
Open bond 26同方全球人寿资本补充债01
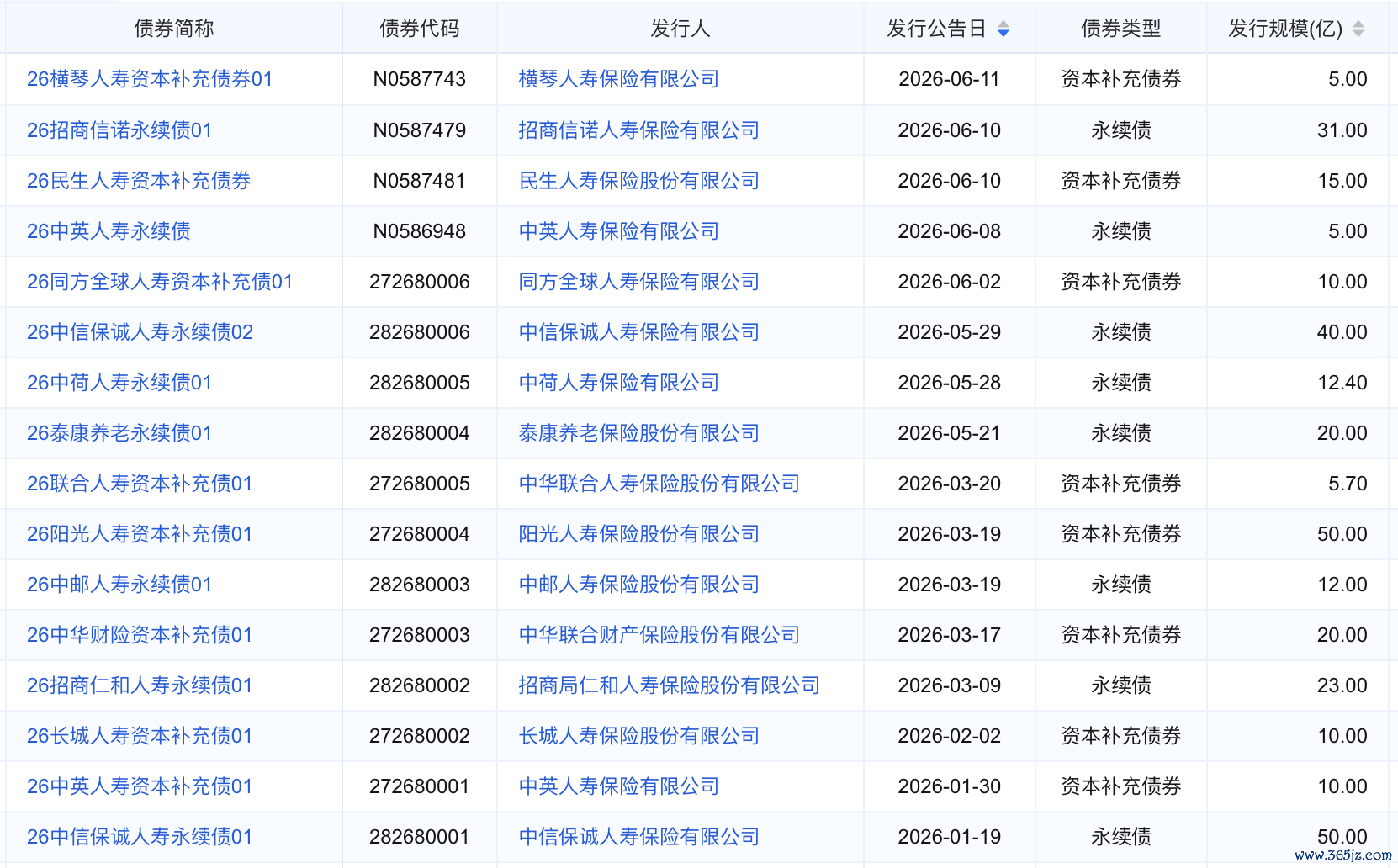pyautogui.click(x=160, y=282)
